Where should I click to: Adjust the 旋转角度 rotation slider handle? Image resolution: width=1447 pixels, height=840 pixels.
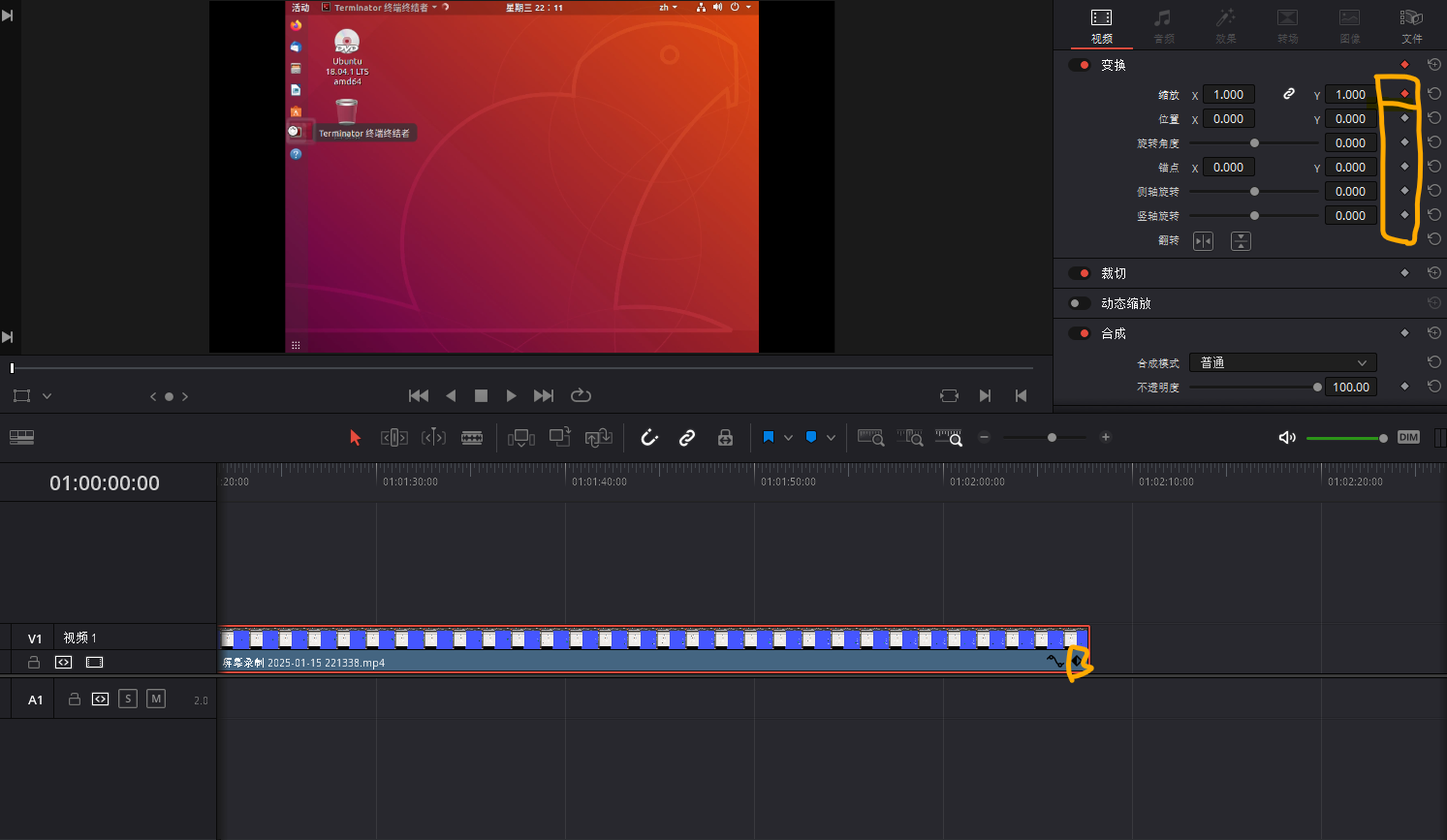click(1254, 142)
